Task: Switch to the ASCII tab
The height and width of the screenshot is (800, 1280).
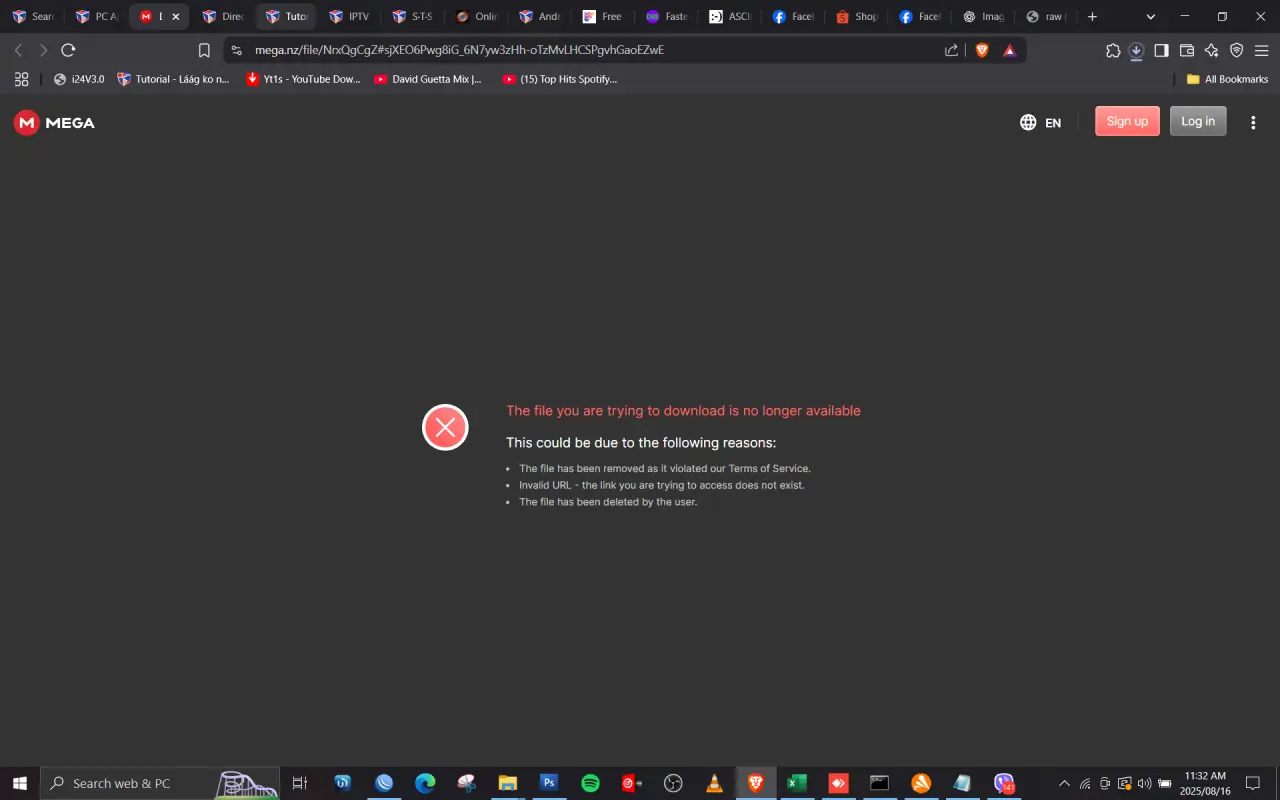Action: point(729,16)
